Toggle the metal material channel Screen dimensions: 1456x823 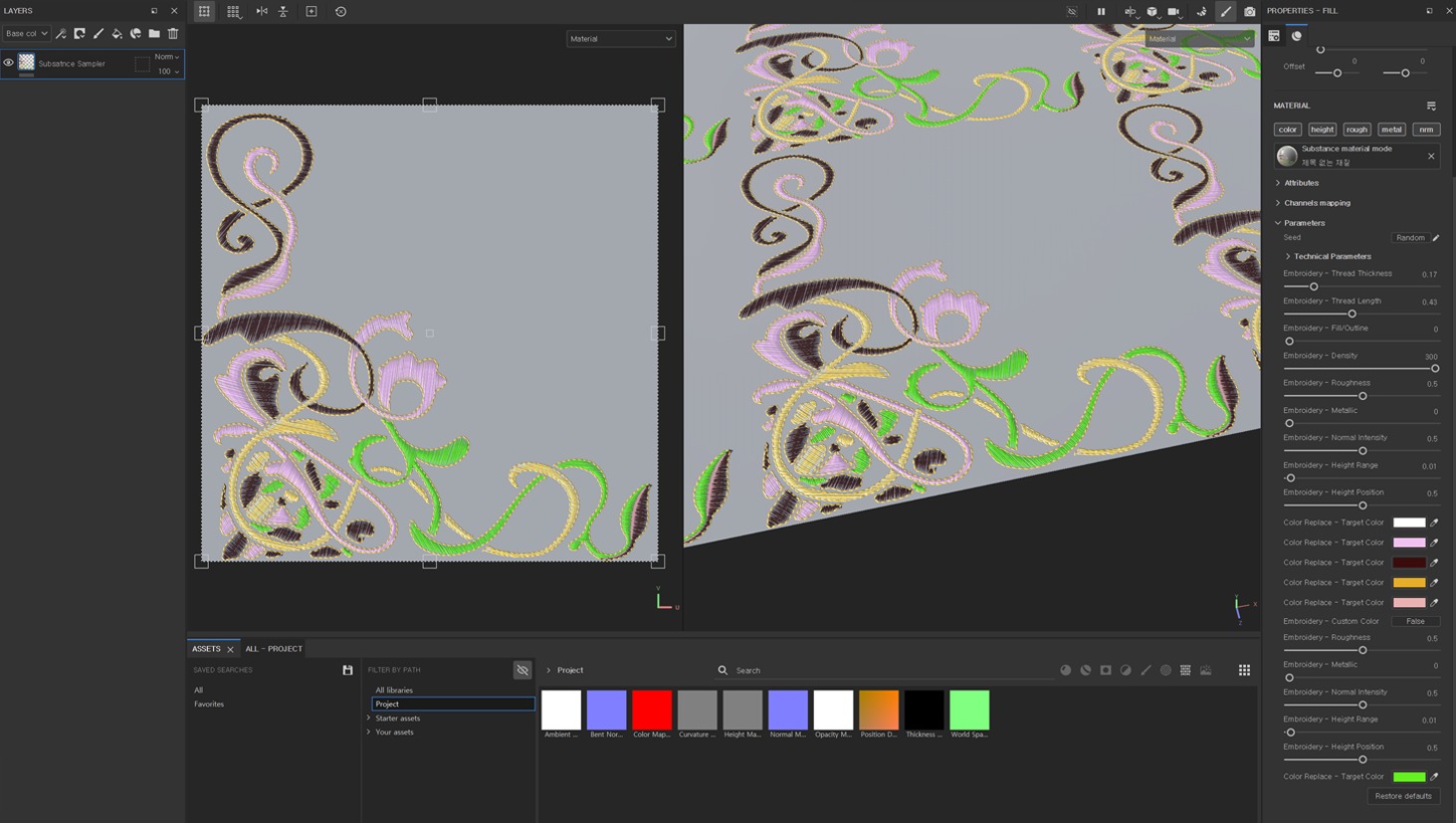pos(1391,129)
